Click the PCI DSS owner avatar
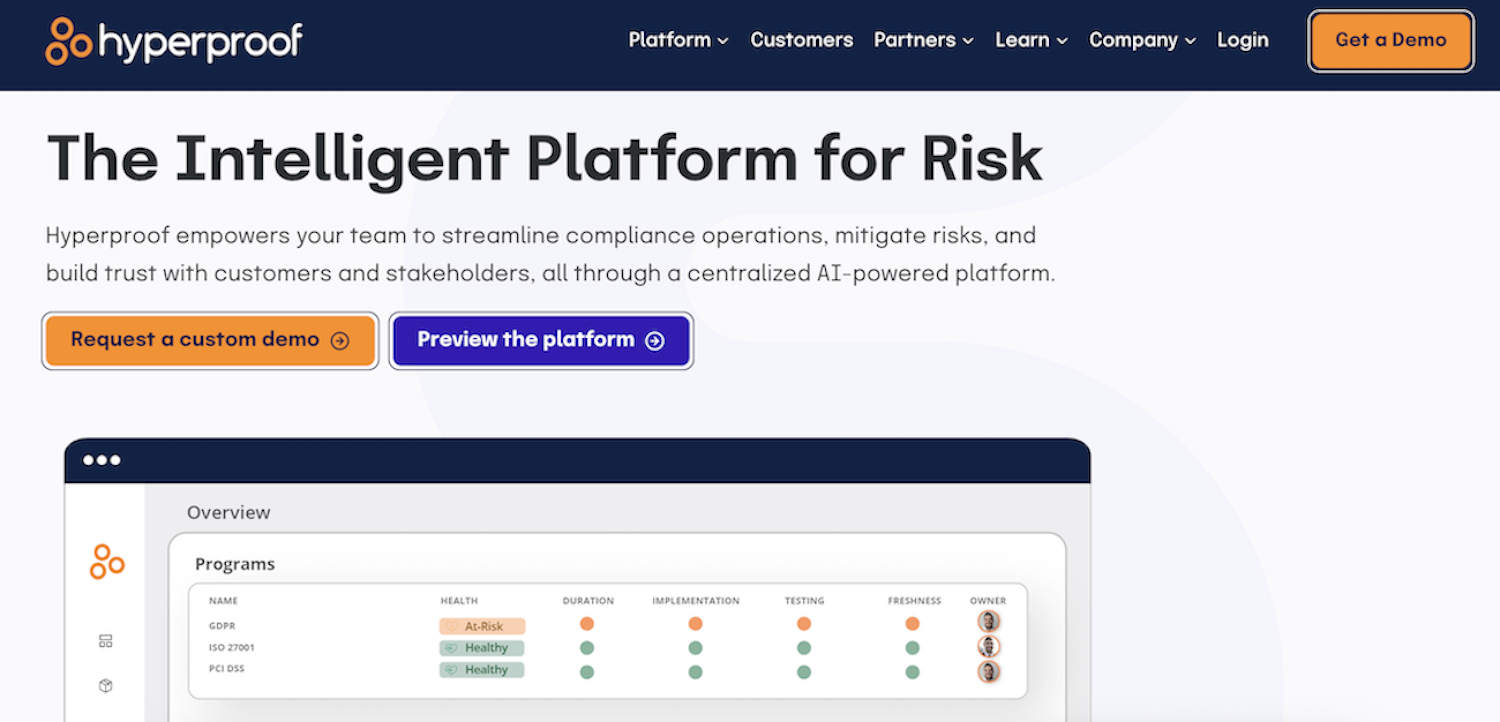Viewport: 1500px width, 722px height. [988, 671]
